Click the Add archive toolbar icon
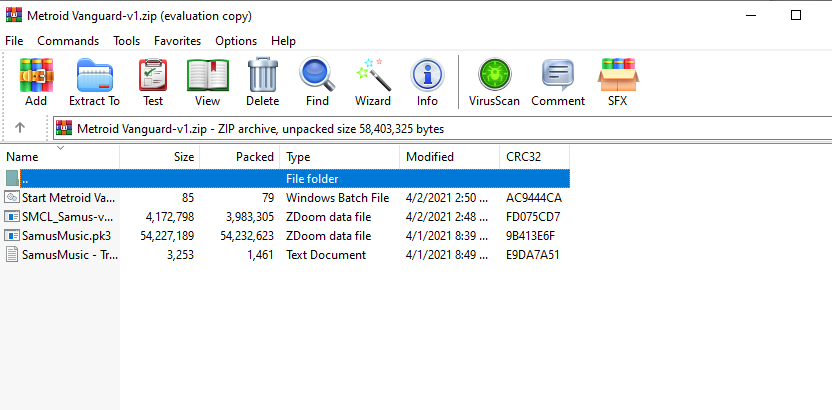The width and height of the screenshot is (832, 410). coord(36,75)
